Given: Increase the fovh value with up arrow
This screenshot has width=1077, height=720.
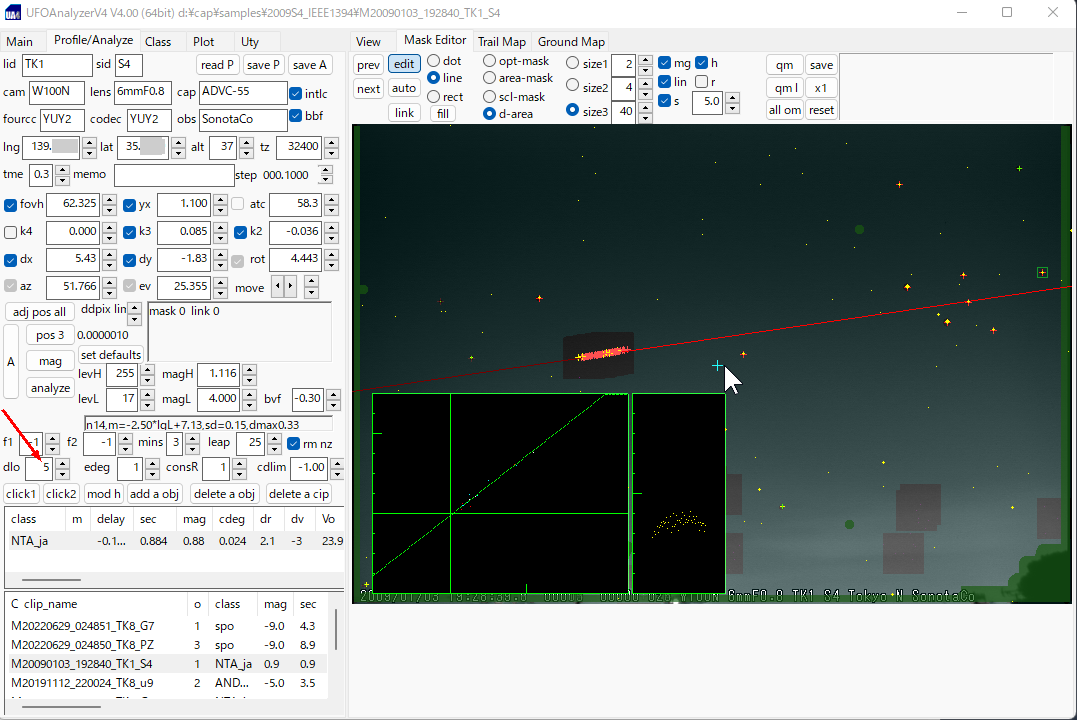Looking at the screenshot, I should click(109, 199).
